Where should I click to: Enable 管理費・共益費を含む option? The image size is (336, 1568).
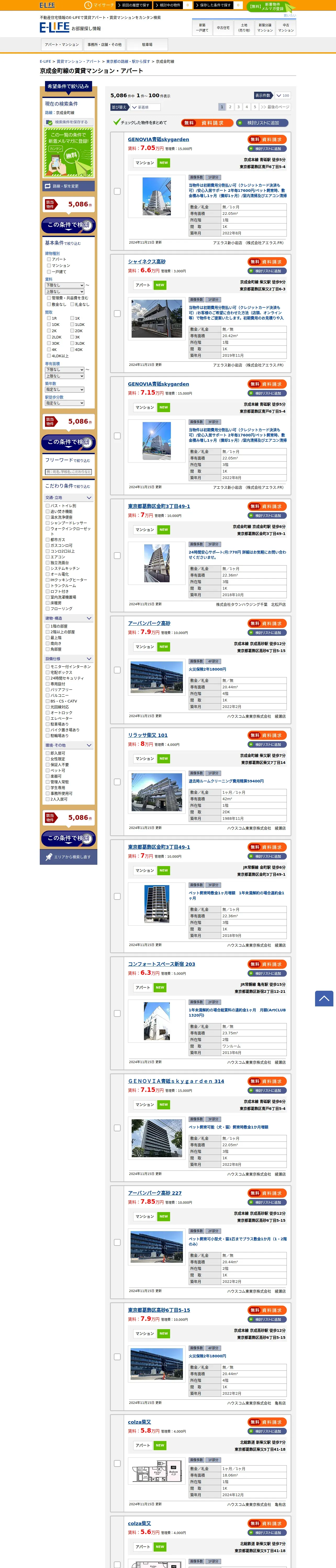point(49,298)
